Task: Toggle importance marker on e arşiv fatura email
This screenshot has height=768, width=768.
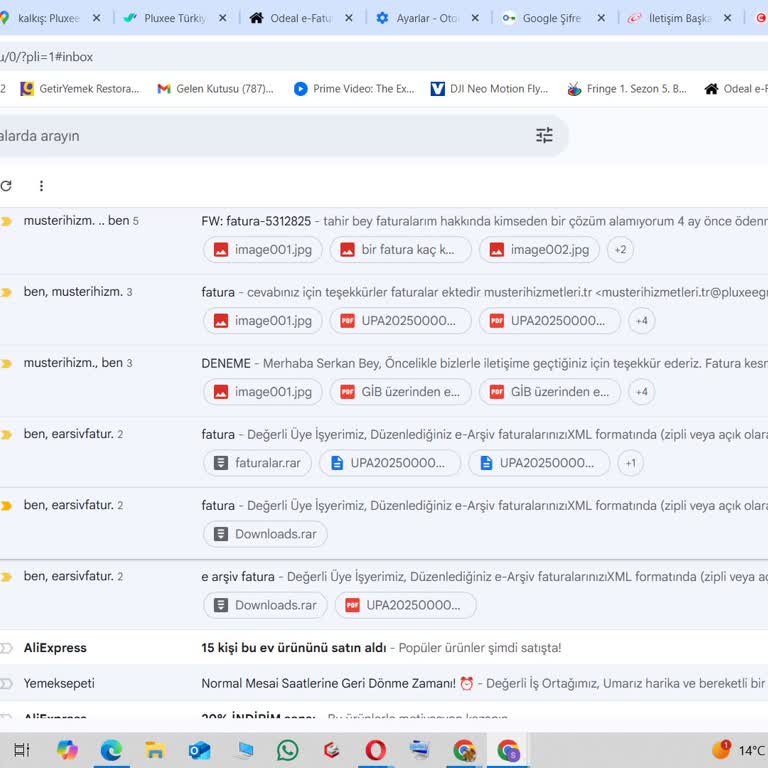Action: tap(6, 577)
